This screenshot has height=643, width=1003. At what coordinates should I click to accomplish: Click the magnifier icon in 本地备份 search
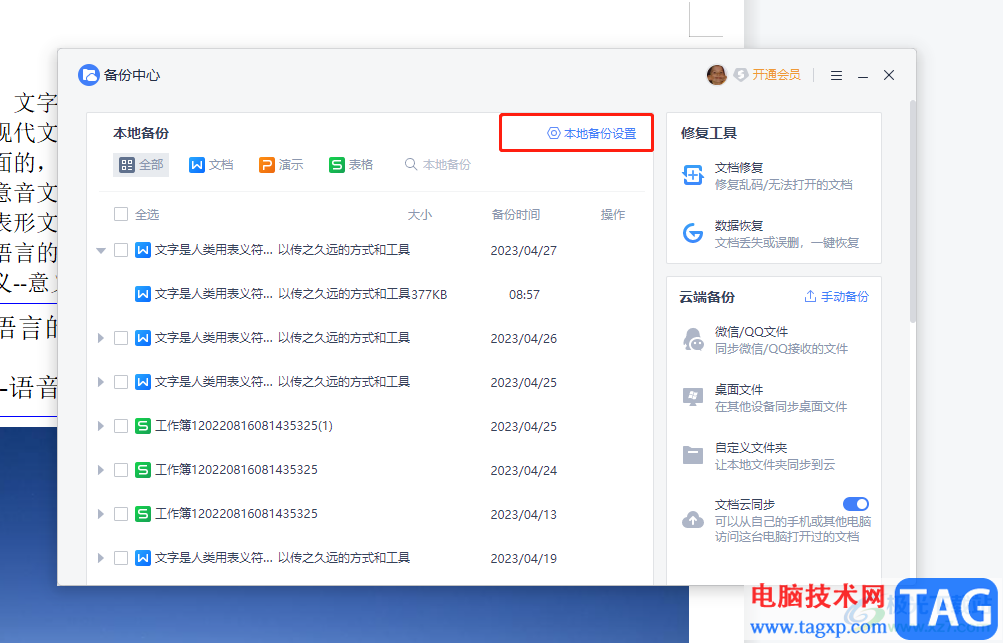[x=411, y=164]
